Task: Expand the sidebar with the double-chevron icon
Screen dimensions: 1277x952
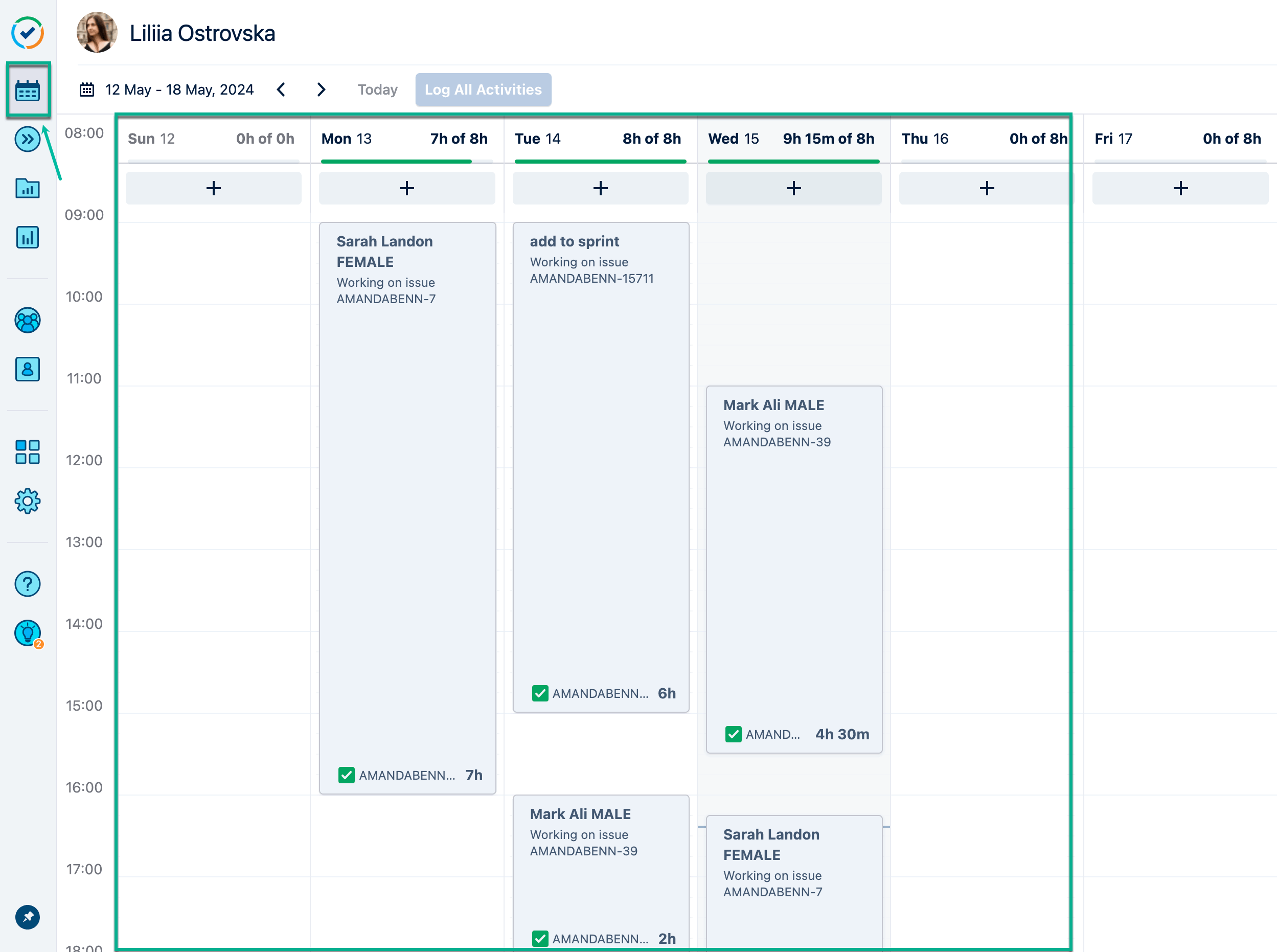Action: pos(28,139)
